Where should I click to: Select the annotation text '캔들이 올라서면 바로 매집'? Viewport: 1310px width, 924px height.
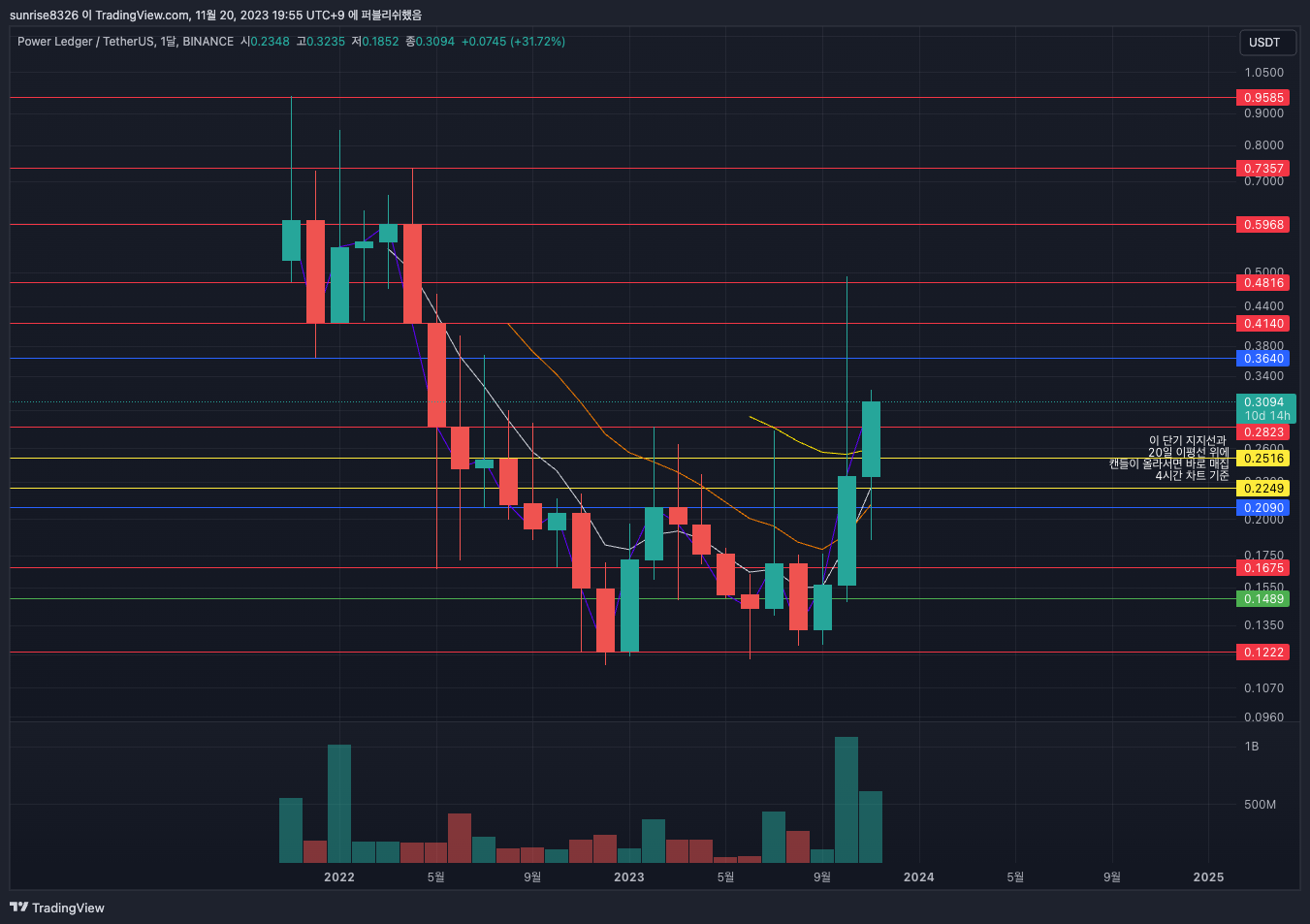[x=1169, y=464]
